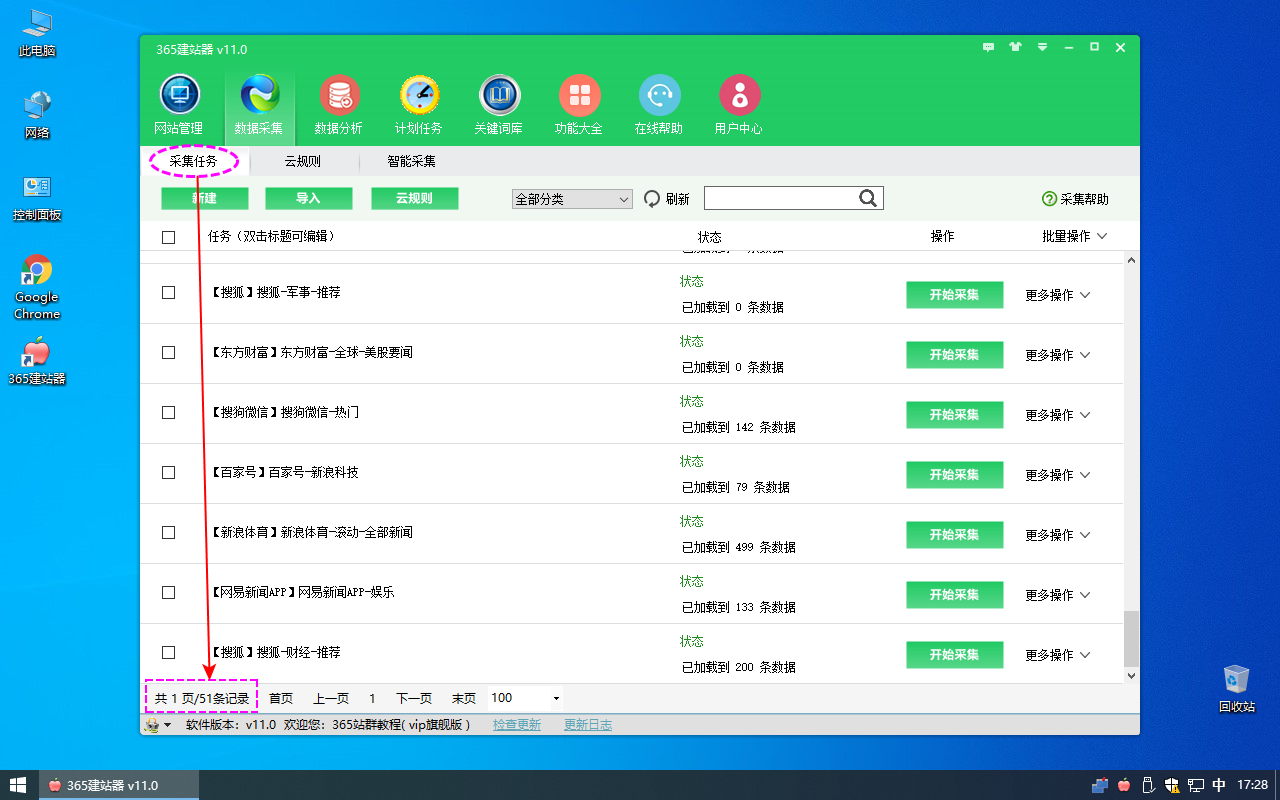Open 网站管理 website management icon
The image size is (1280, 800).
[179, 96]
